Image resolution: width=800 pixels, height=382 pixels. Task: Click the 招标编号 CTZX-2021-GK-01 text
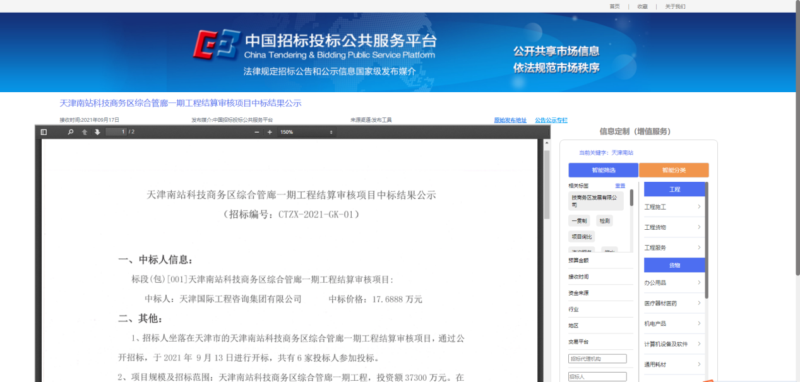(x=291, y=215)
